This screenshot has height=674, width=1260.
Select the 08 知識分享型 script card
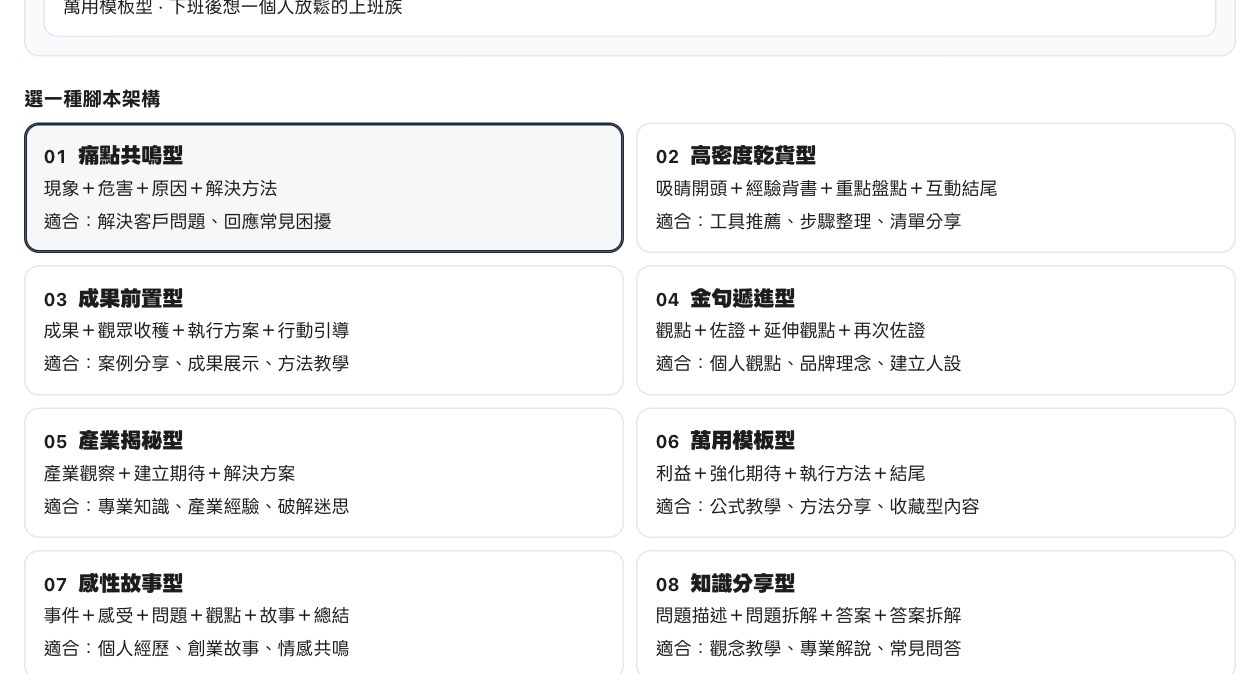click(x=936, y=613)
